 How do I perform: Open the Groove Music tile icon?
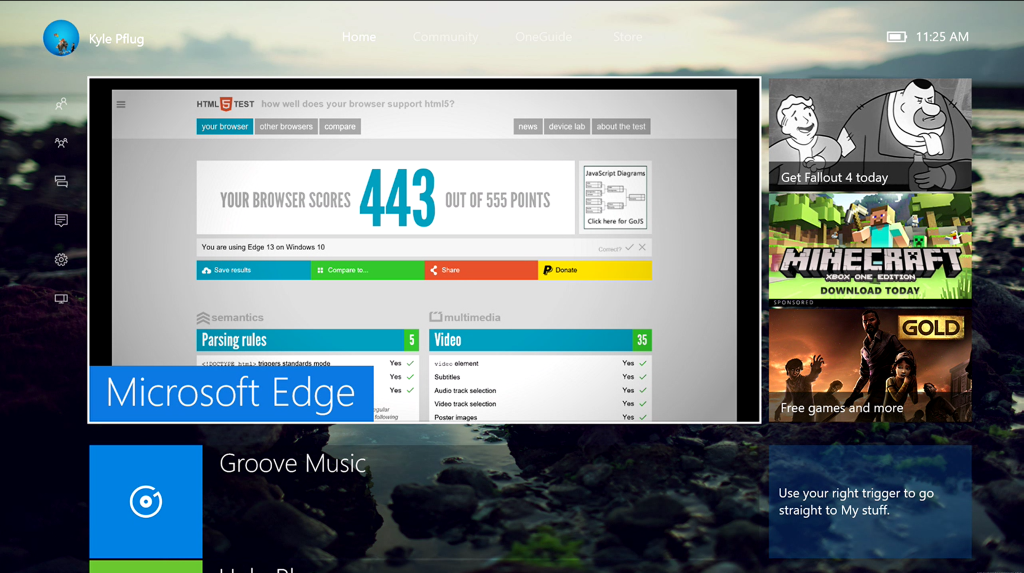[x=146, y=501]
